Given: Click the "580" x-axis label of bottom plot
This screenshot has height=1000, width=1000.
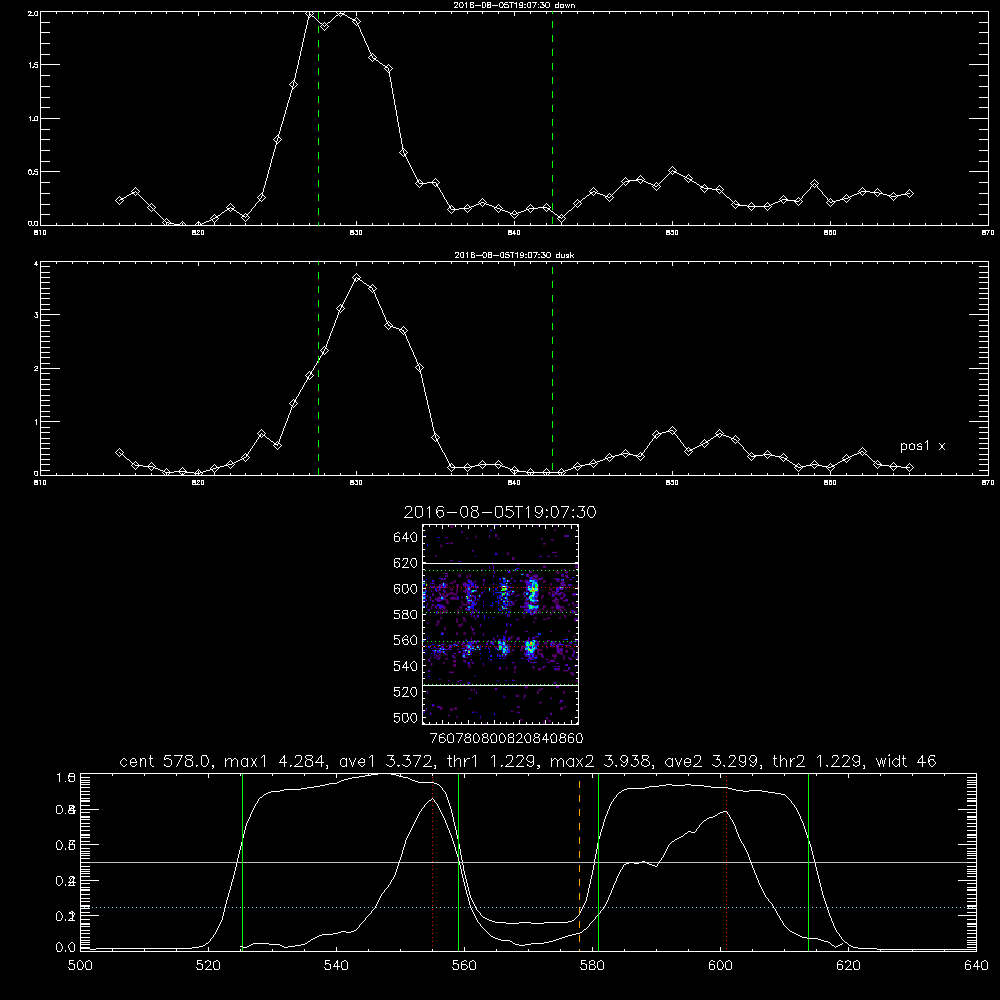Looking at the screenshot, I should click(592, 966).
